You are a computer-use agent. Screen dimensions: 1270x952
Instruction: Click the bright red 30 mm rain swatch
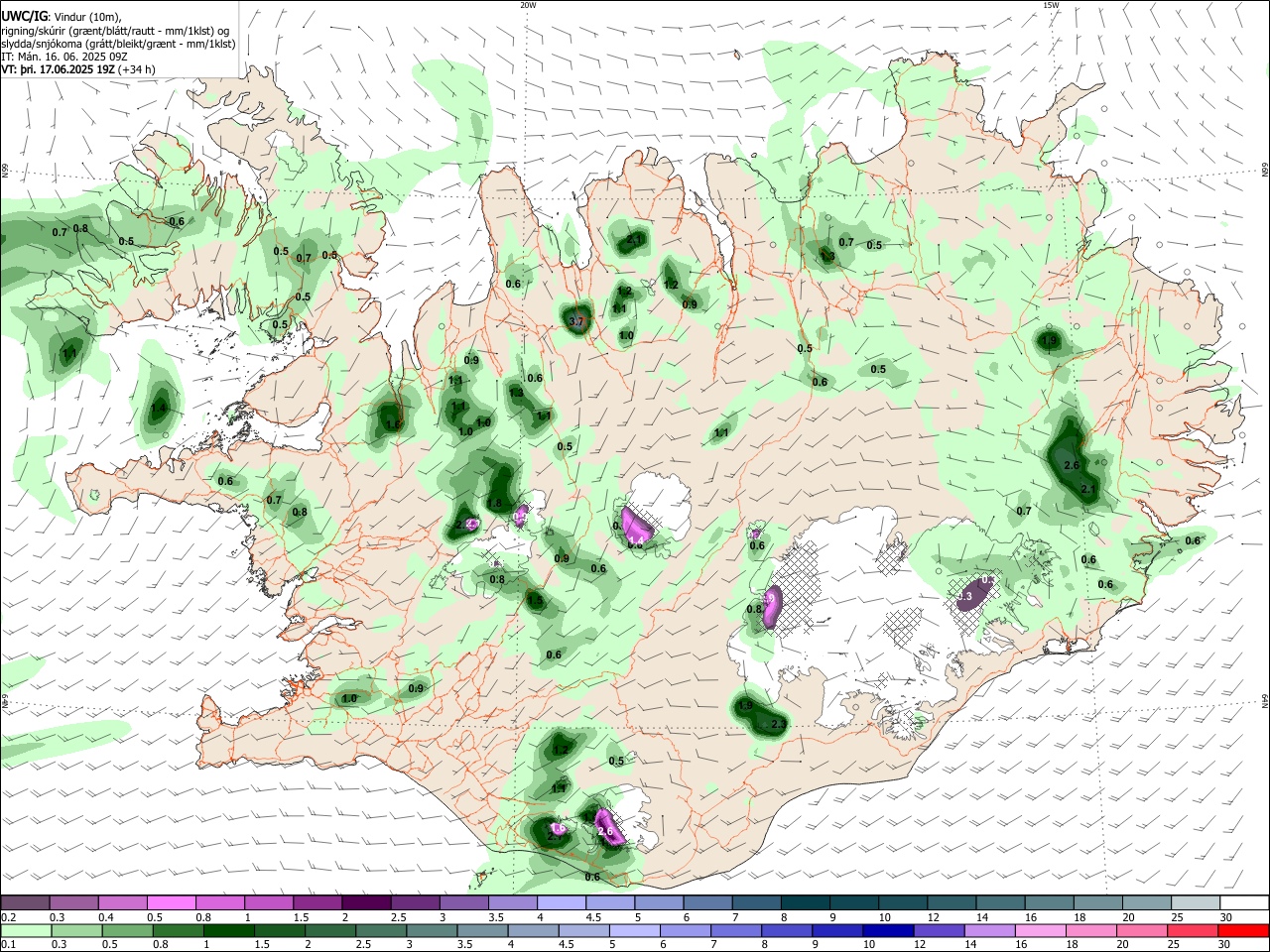1242,930
